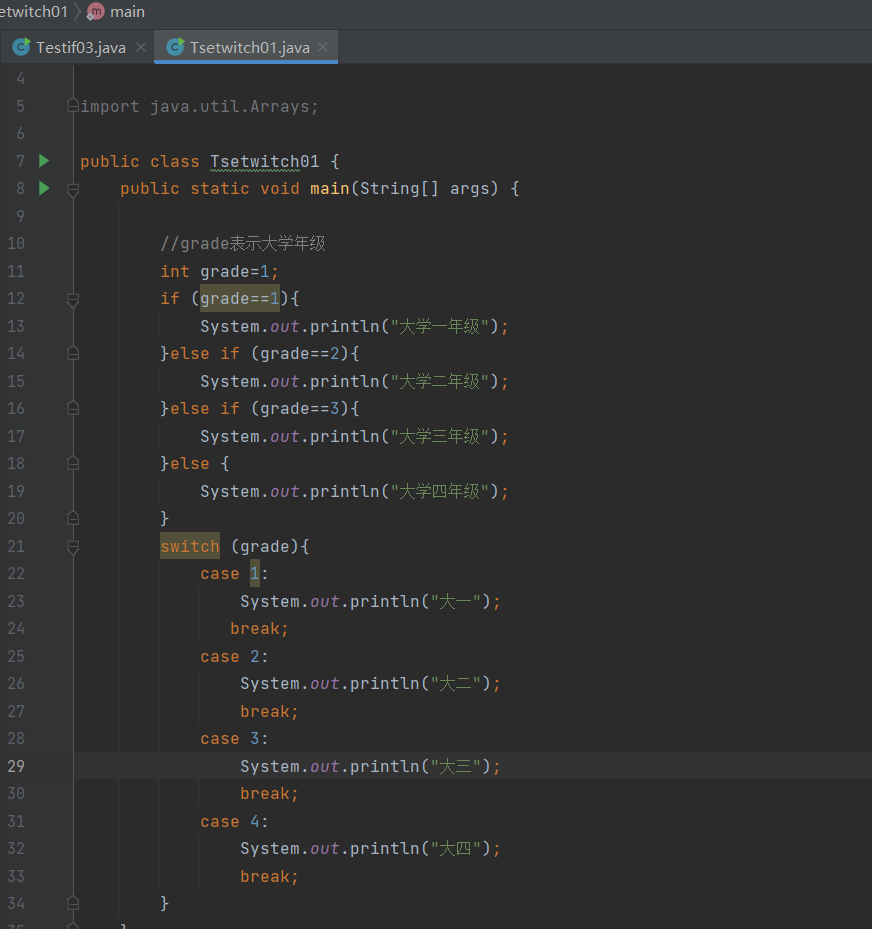The height and width of the screenshot is (929, 872).
Task: Click the void keyword in main signature
Action: coord(280,188)
